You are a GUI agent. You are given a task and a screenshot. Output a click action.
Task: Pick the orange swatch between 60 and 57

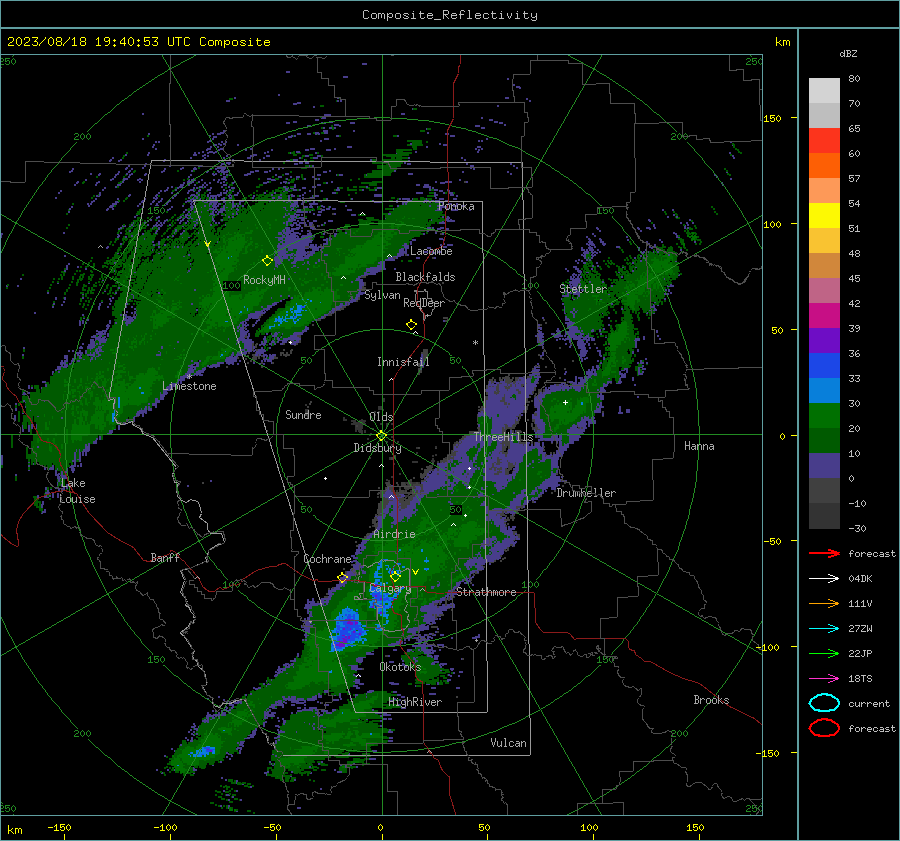click(824, 166)
